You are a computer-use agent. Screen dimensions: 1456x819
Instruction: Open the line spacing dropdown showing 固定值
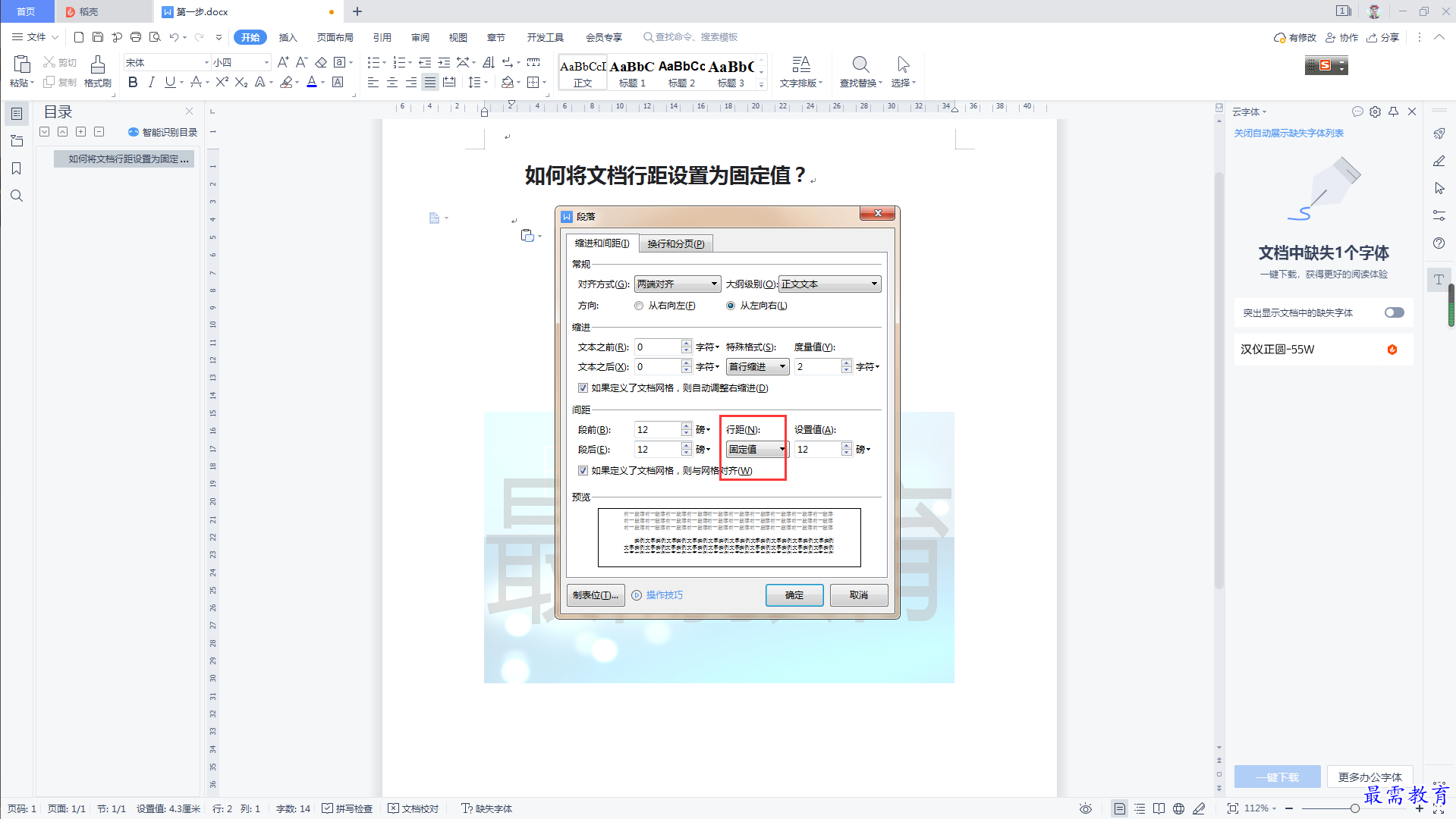pyautogui.click(x=757, y=449)
